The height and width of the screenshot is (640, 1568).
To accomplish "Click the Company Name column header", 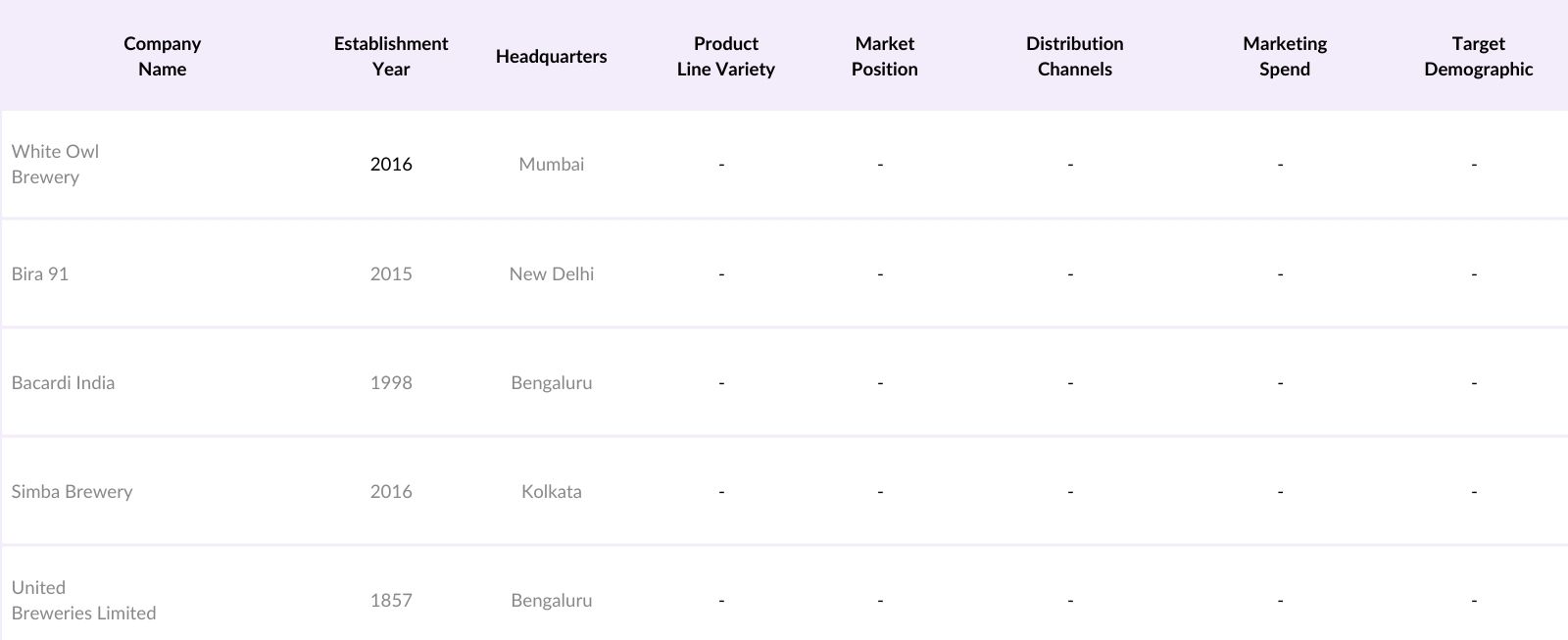I will [x=162, y=56].
